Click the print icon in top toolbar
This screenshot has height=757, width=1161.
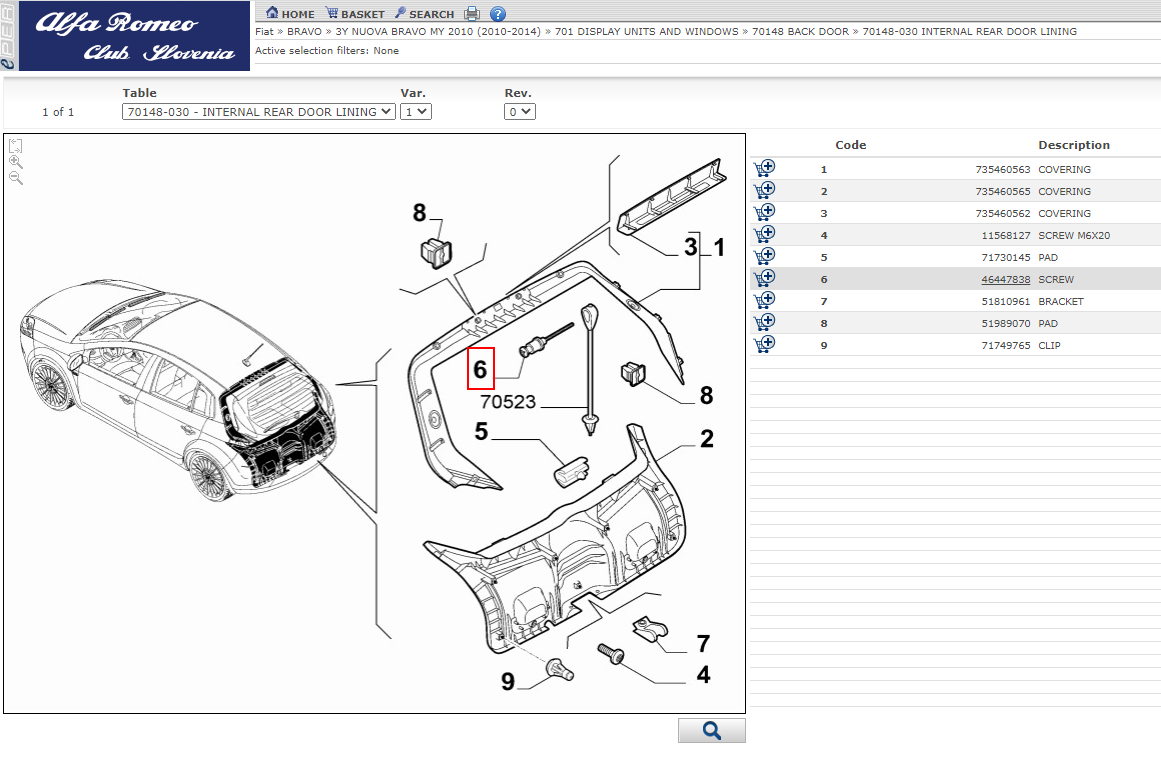click(472, 14)
